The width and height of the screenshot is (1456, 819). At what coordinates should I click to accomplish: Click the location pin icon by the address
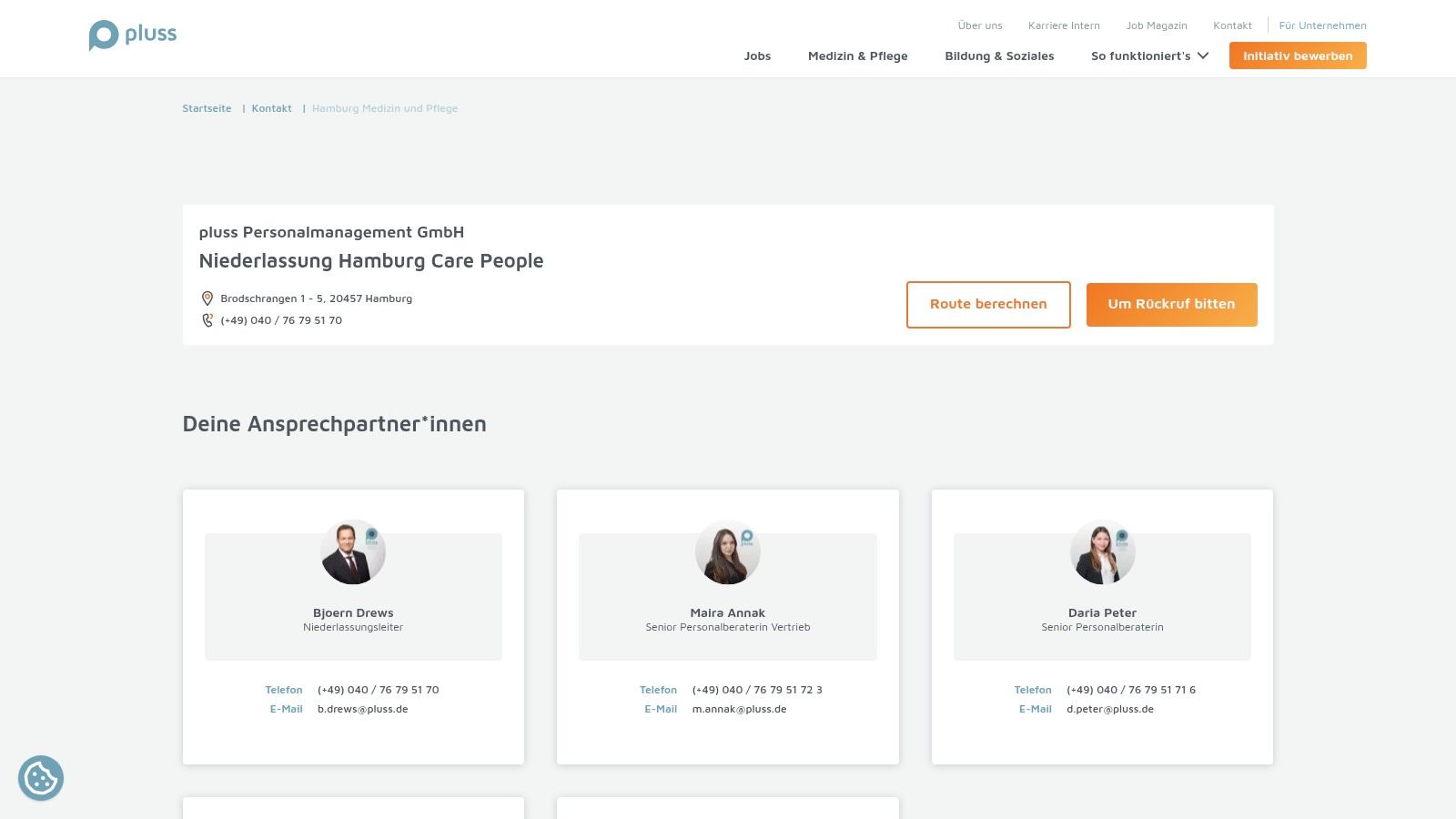pyautogui.click(x=207, y=298)
